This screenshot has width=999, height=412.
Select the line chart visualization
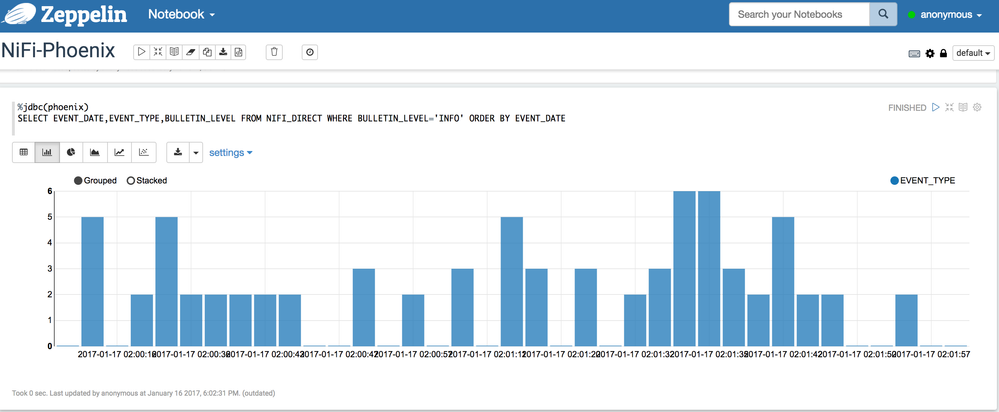(x=119, y=152)
